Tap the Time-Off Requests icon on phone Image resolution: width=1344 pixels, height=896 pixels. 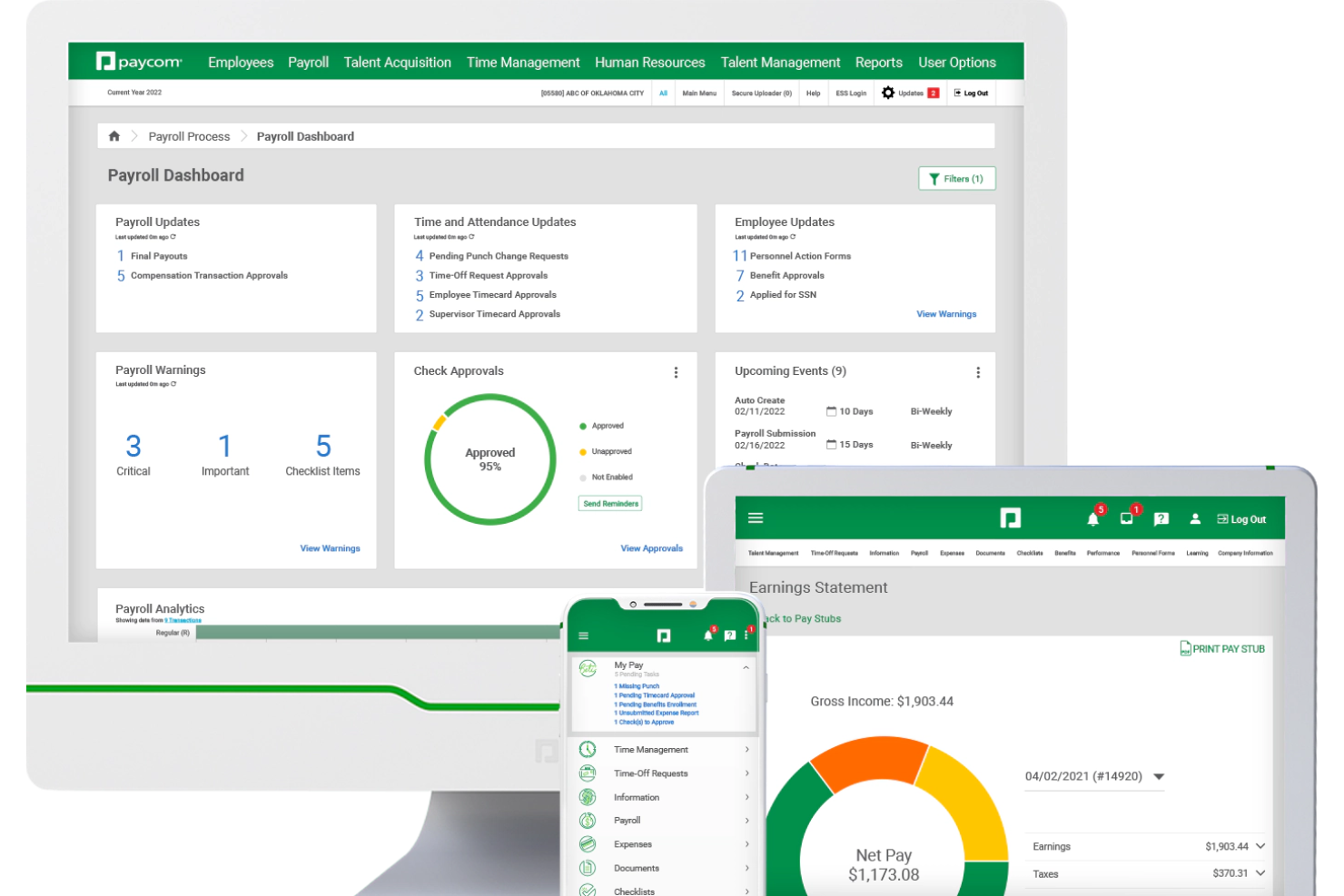click(x=588, y=773)
